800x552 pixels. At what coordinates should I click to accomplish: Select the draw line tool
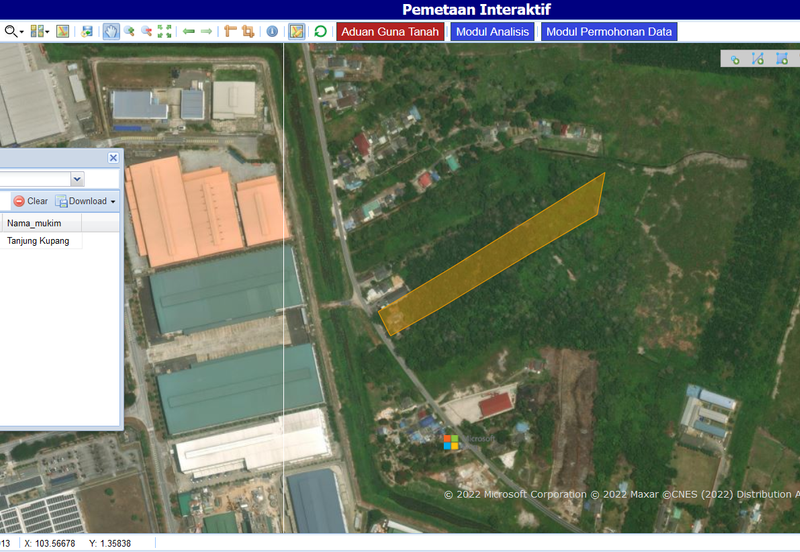[758, 59]
